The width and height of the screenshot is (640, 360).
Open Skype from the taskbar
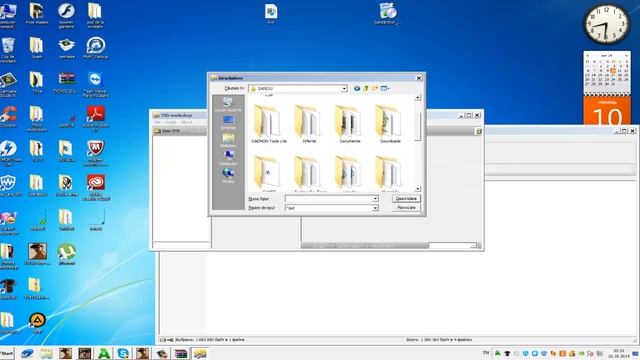coord(123,353)
